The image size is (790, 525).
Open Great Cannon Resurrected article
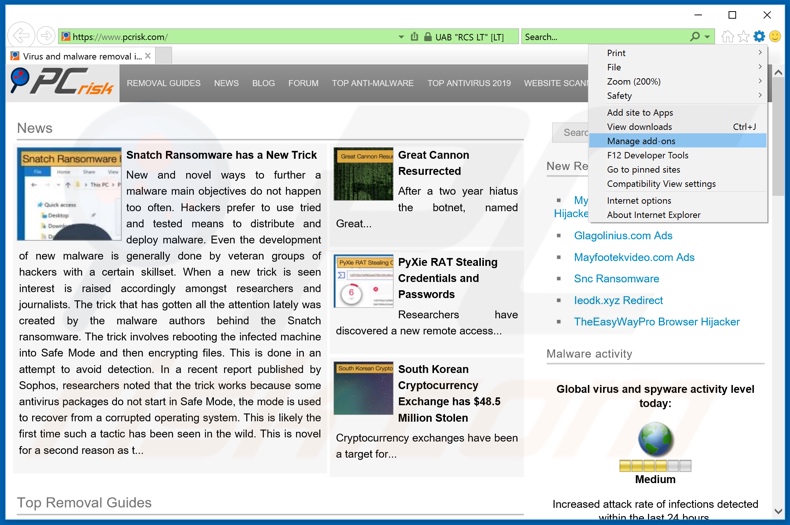433,163
